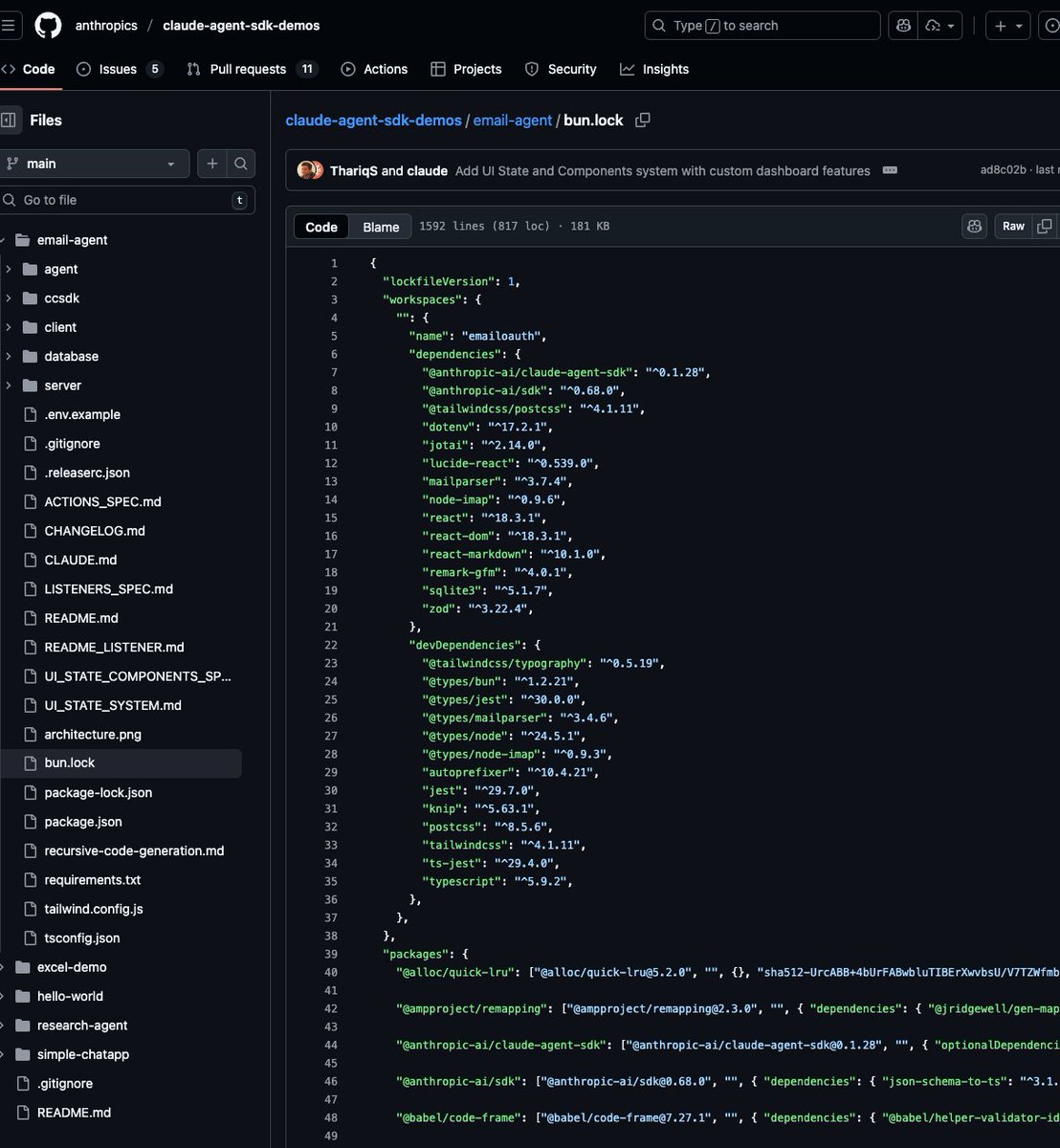
Task: Click the ThariqS avatar image
Action: click(x=306, y=170)
